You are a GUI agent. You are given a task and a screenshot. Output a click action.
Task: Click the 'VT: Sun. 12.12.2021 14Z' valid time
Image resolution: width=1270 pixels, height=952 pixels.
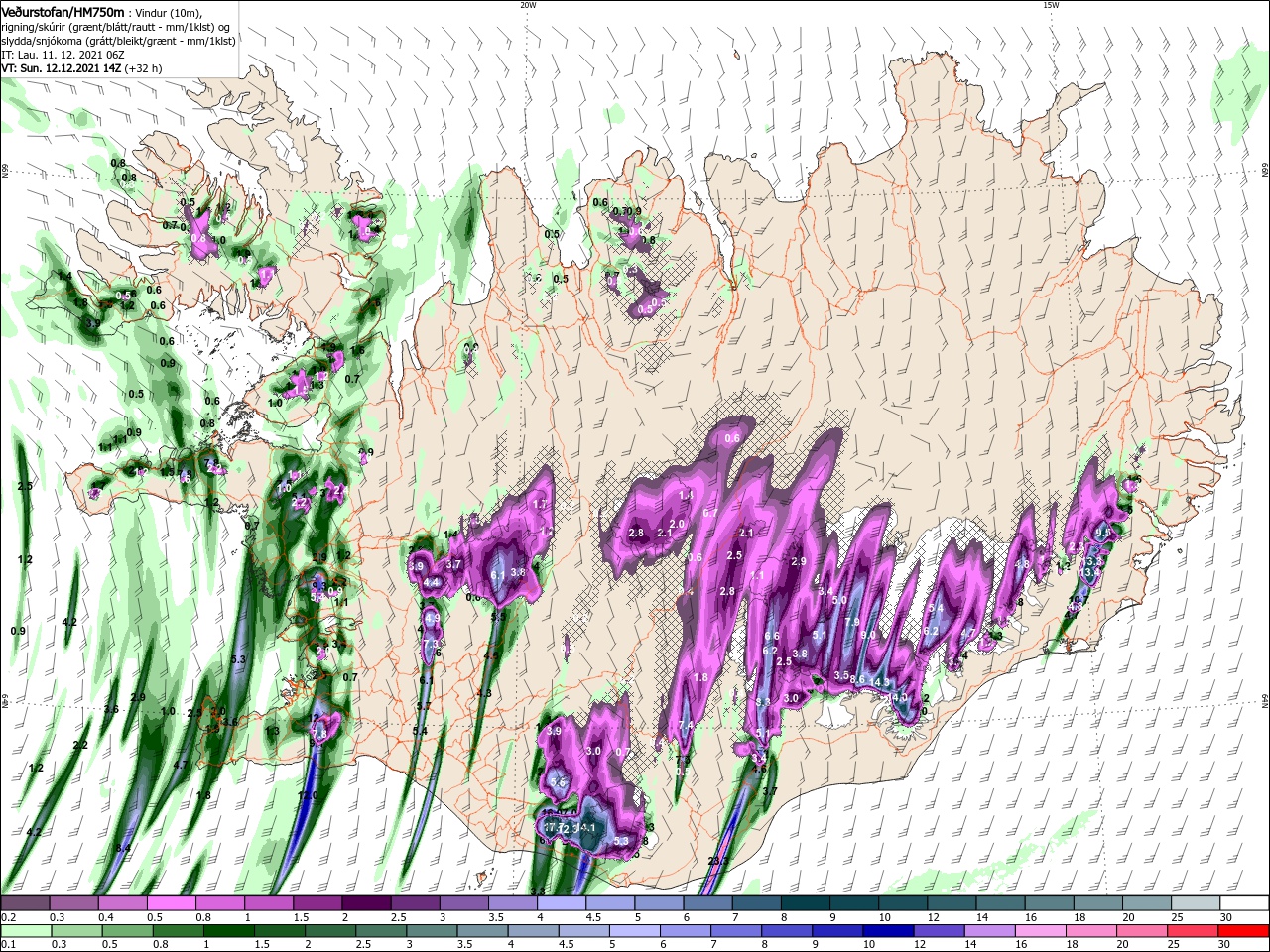pyautogui.click(x=60, y=68)
